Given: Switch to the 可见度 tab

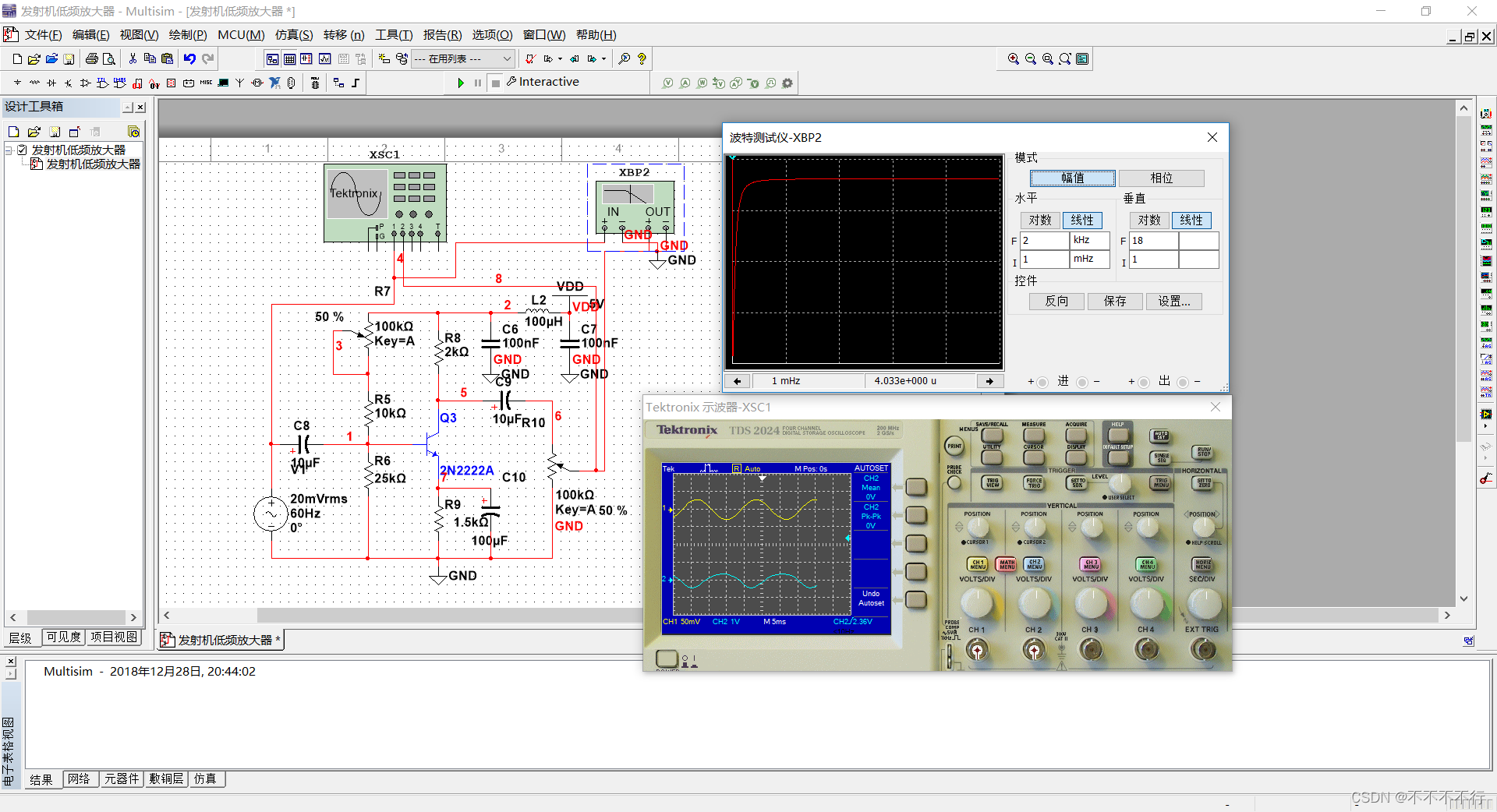Looking at the screenshot, I should point(63,637).
